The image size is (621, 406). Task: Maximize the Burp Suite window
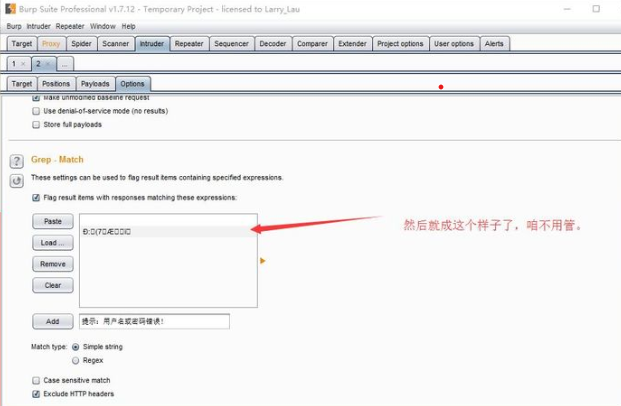596,9
